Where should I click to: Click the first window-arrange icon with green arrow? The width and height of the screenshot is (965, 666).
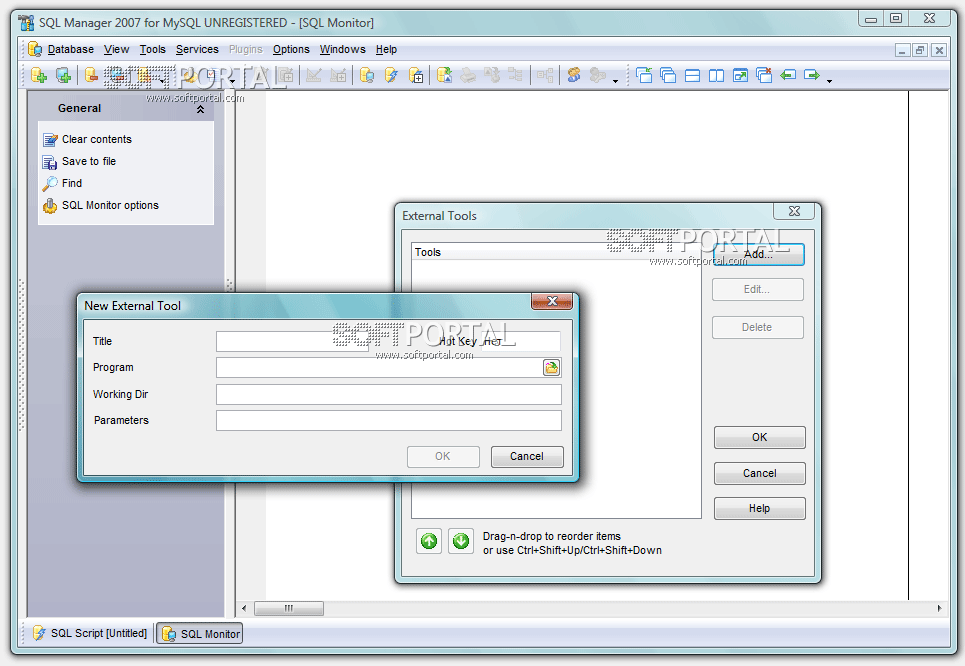pyautogui.click(x=644, y=75)
